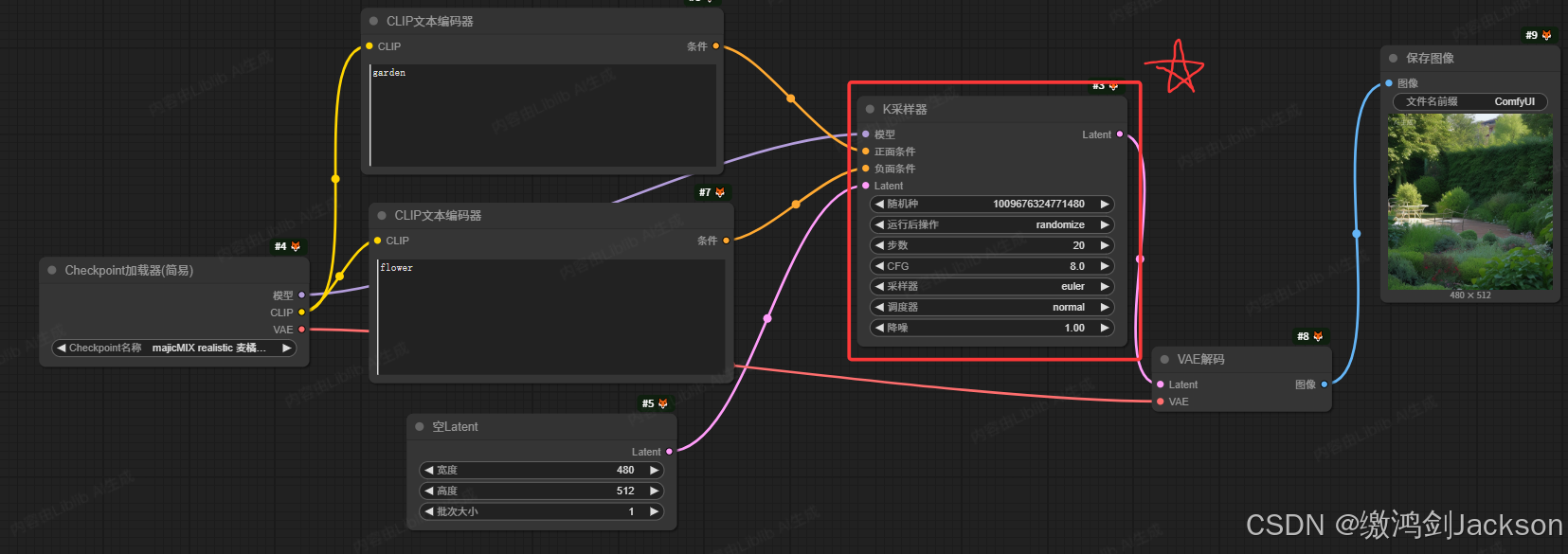Image resolution: width=1568 pixels, height=554 pixels.
Task: Click the 条件 output port of garden encoder
Action: click(x=715, y=45)
